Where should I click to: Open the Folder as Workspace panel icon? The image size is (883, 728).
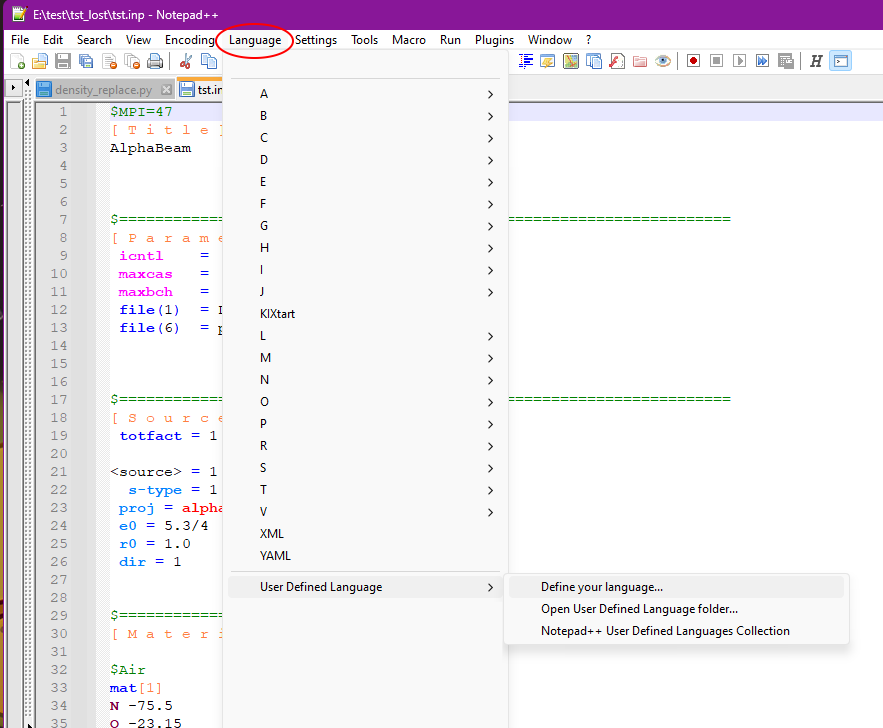[641, 60]
